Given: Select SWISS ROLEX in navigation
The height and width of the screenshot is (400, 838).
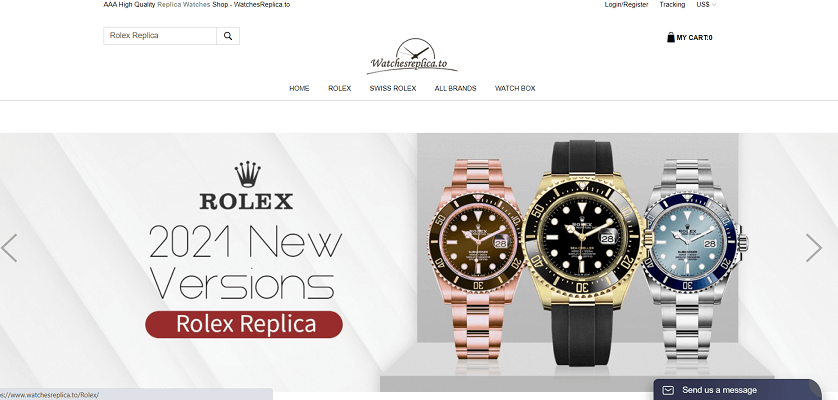Looking at the screenshot, I should coord(393,88).
